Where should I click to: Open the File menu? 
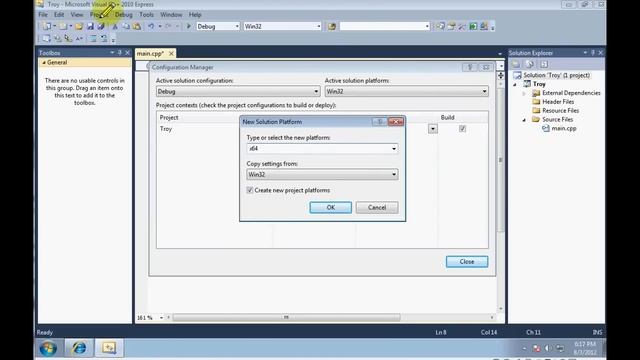(x=43, y=15)
